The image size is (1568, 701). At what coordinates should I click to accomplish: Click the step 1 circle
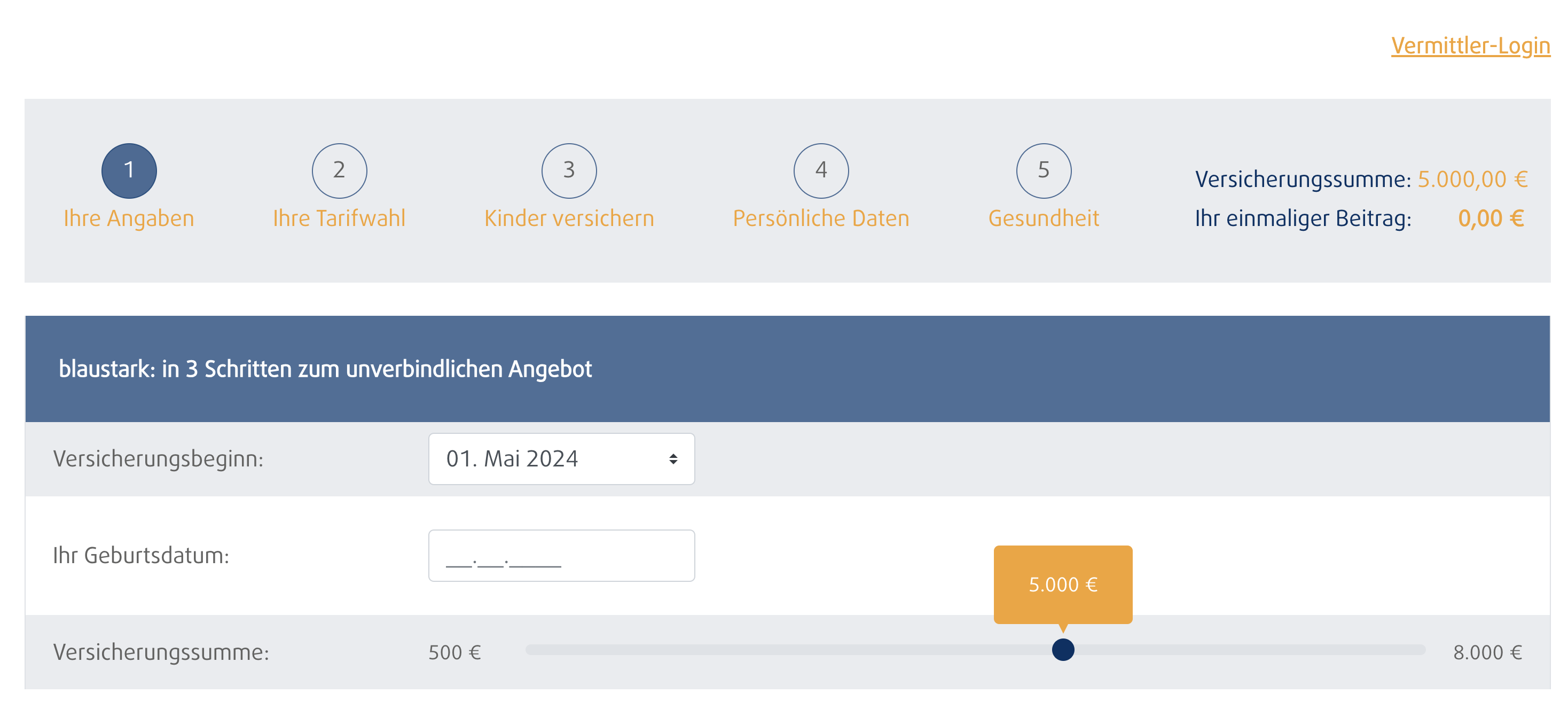[x=129, y=170]
